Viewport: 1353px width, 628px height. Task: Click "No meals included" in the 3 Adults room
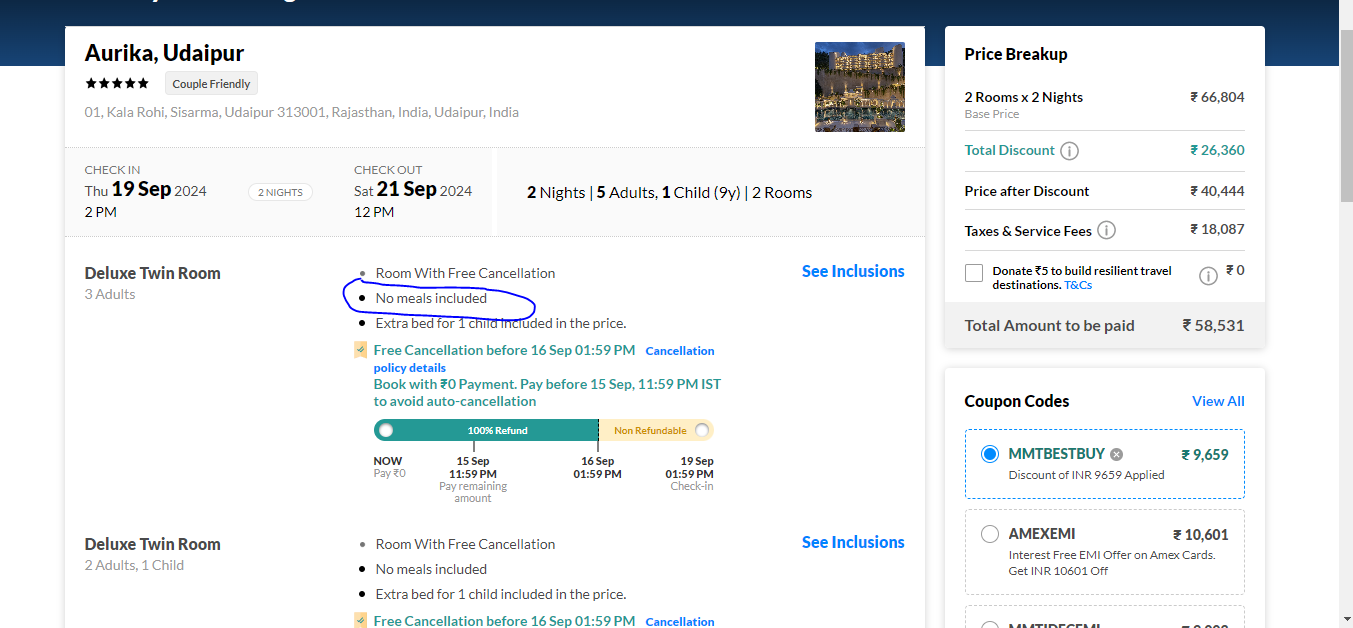431,298
